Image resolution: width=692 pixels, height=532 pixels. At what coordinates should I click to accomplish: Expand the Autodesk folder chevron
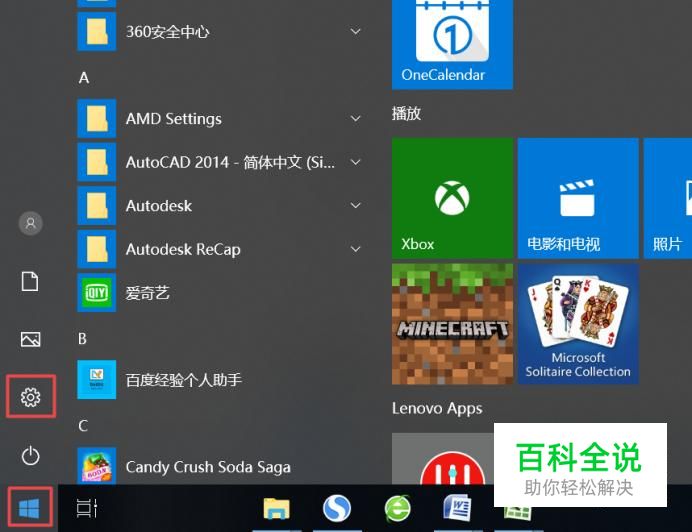[x=355, y=206]
